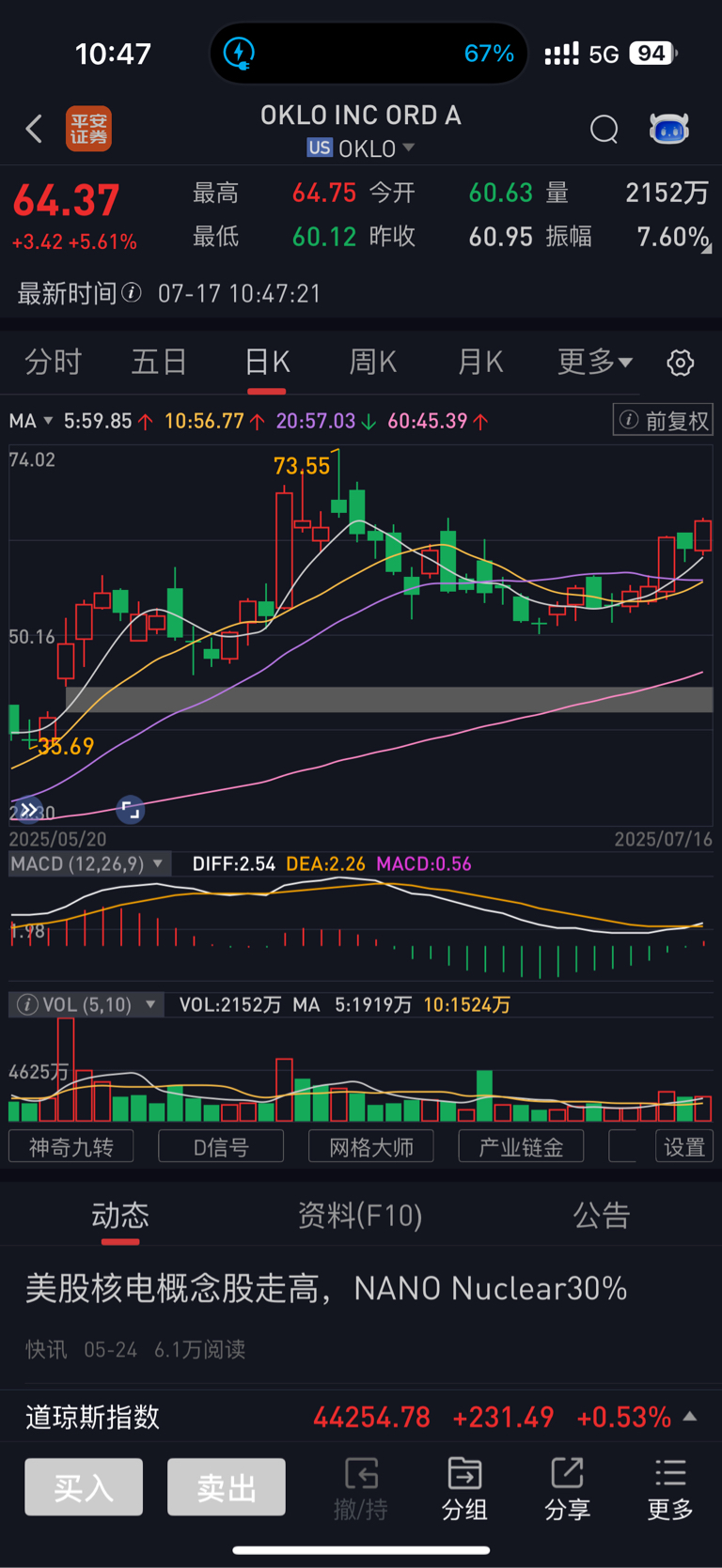
Task: Open the MACD (12,26,9) indicator dropdown
Action: [89, 863]
